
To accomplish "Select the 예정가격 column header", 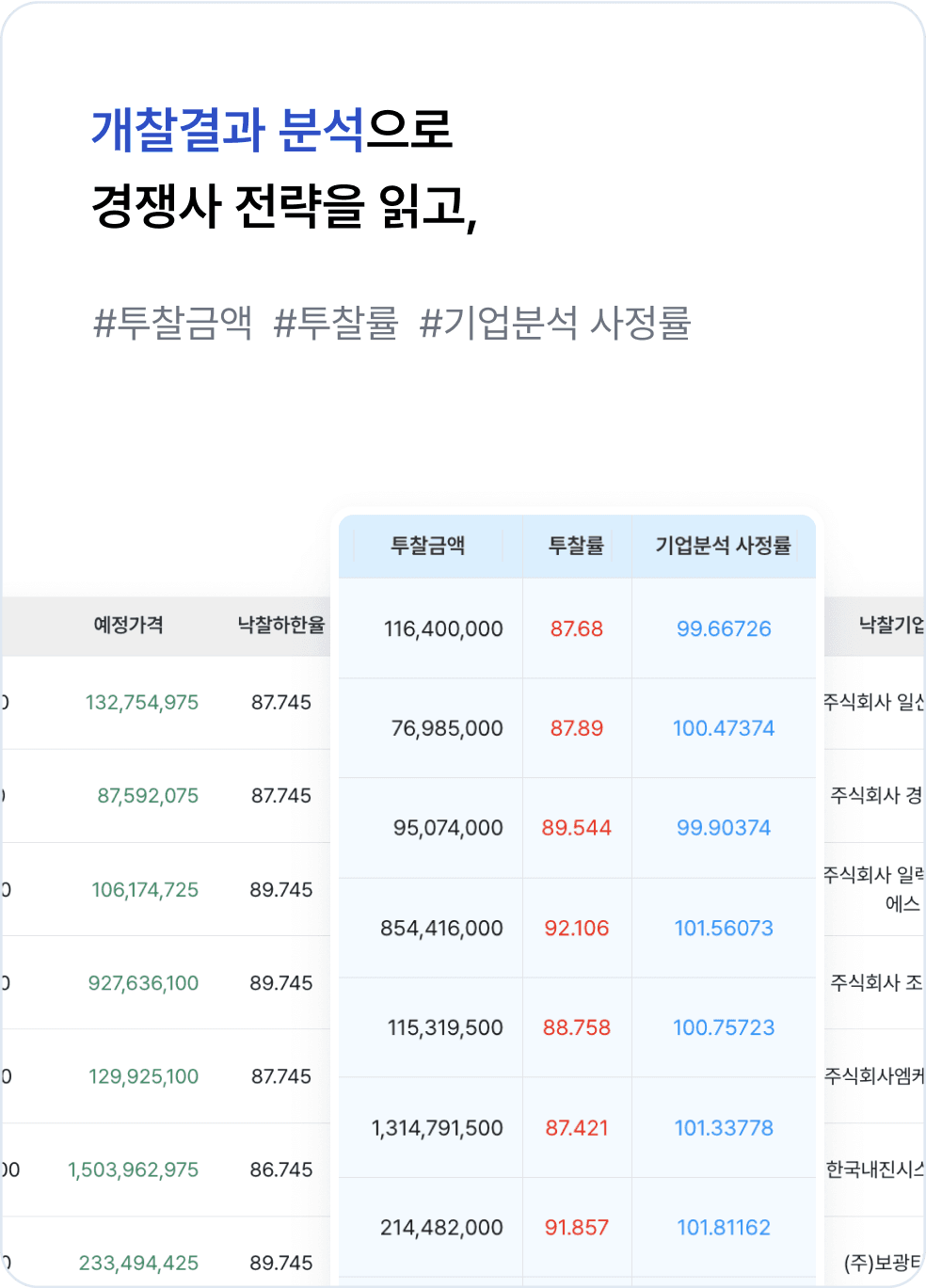I will tap(127, 624).
